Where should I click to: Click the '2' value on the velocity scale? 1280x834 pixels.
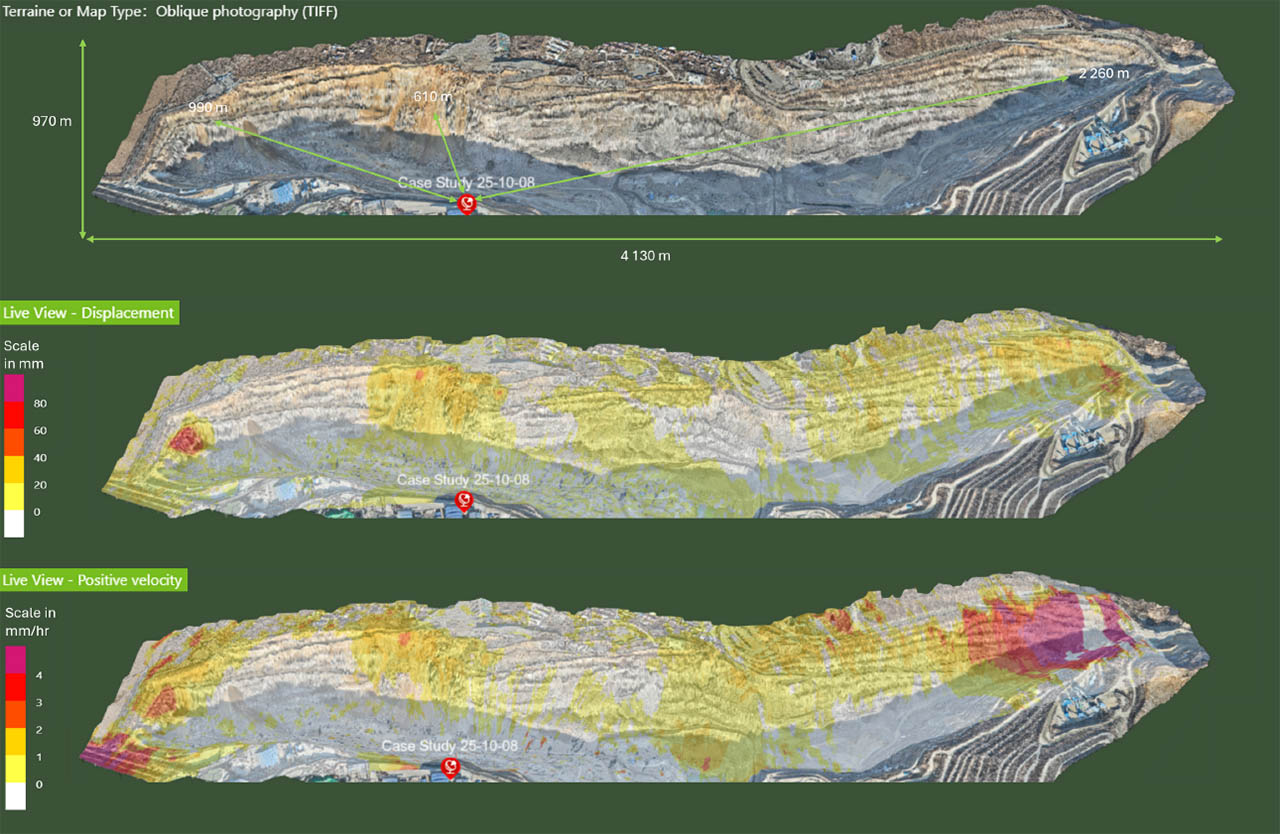39,730
